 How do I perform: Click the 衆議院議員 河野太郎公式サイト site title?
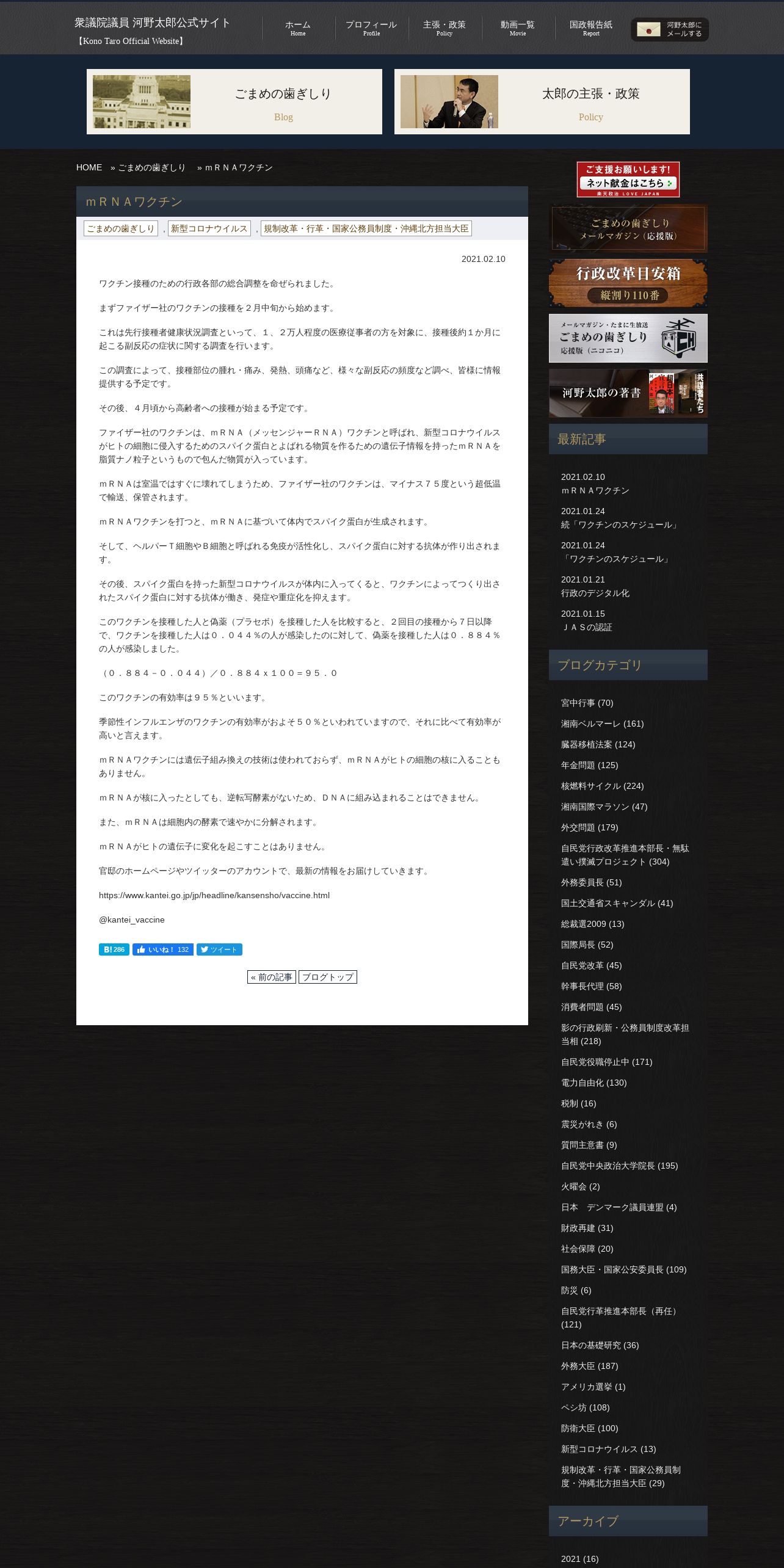(x=152, y=23)
